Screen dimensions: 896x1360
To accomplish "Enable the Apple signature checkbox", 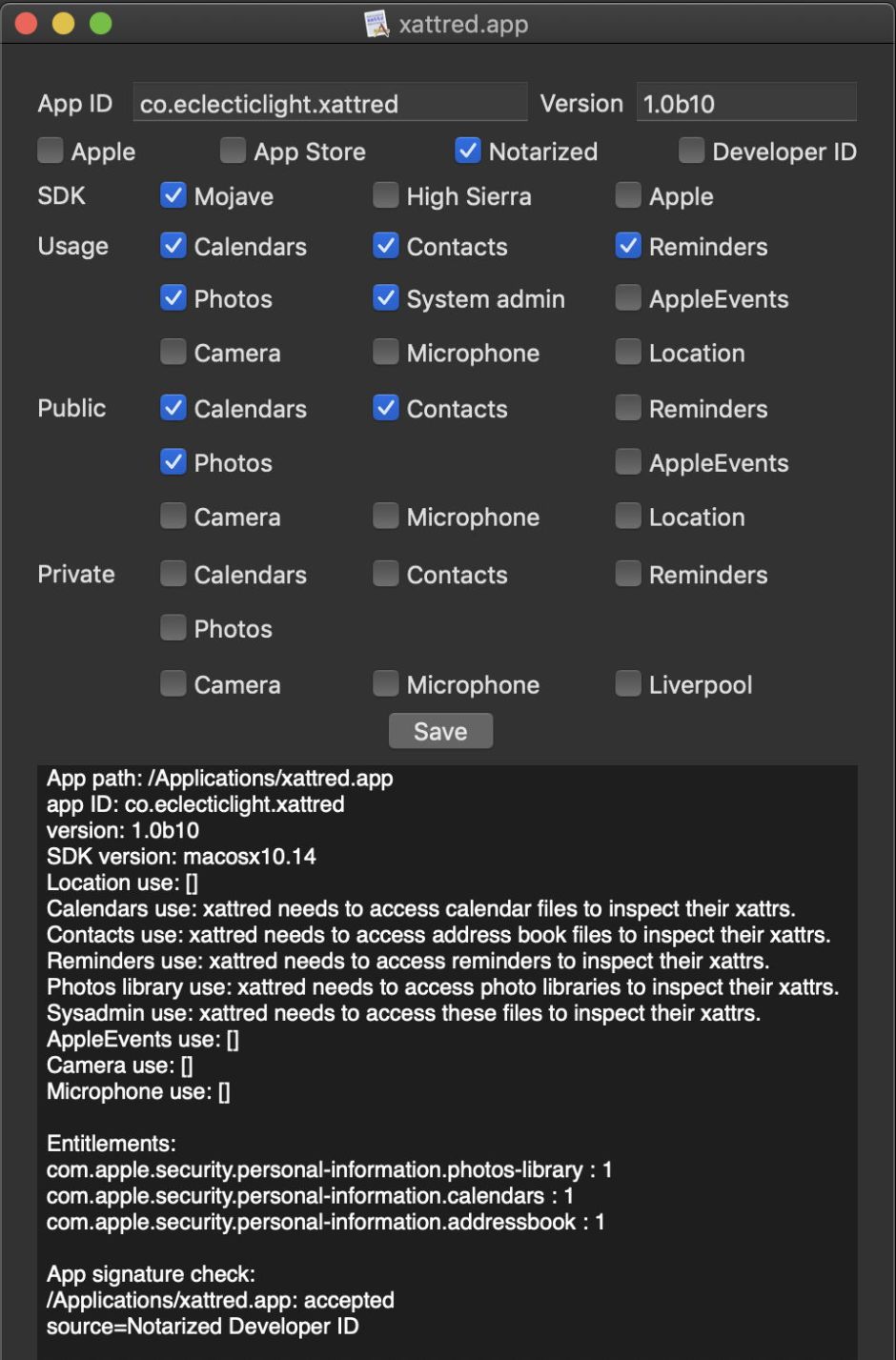I will (x=51, y=151).
